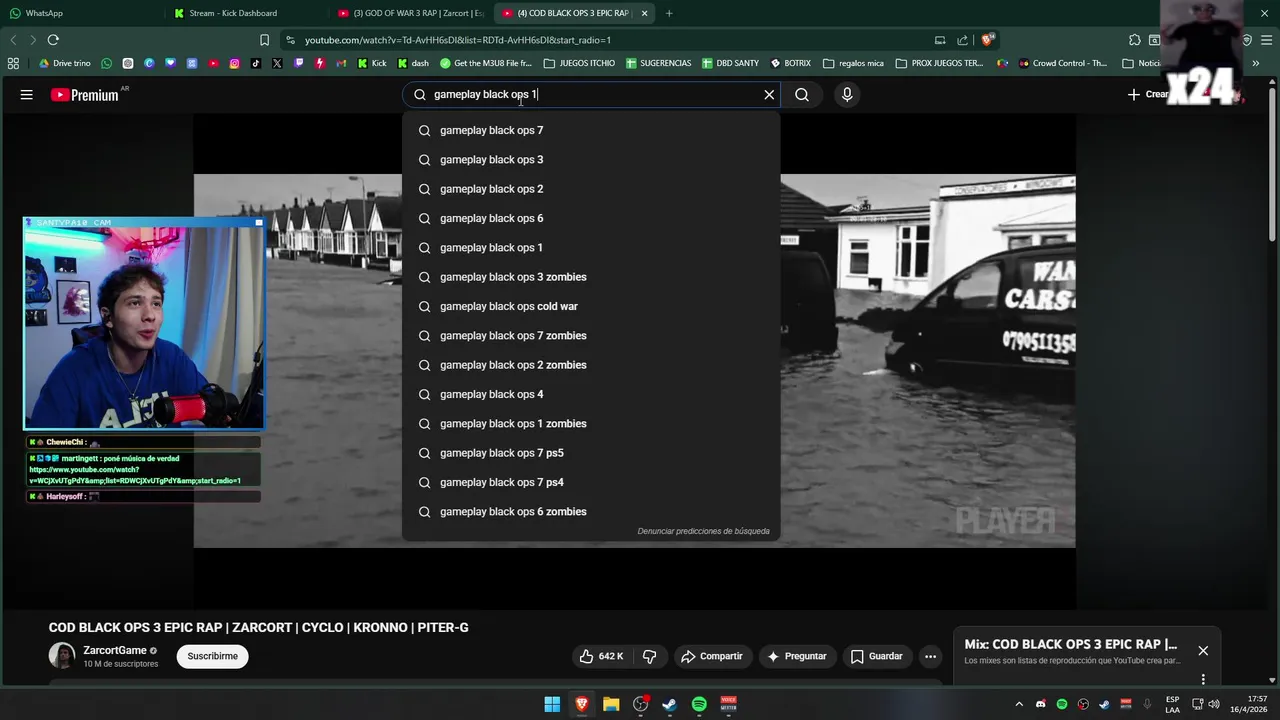Image resolution: width=1280 pixels, height=720 pixels.
Task: Open "Denunciar predicciones de búsqueda" link
Action: coord(703,531)
